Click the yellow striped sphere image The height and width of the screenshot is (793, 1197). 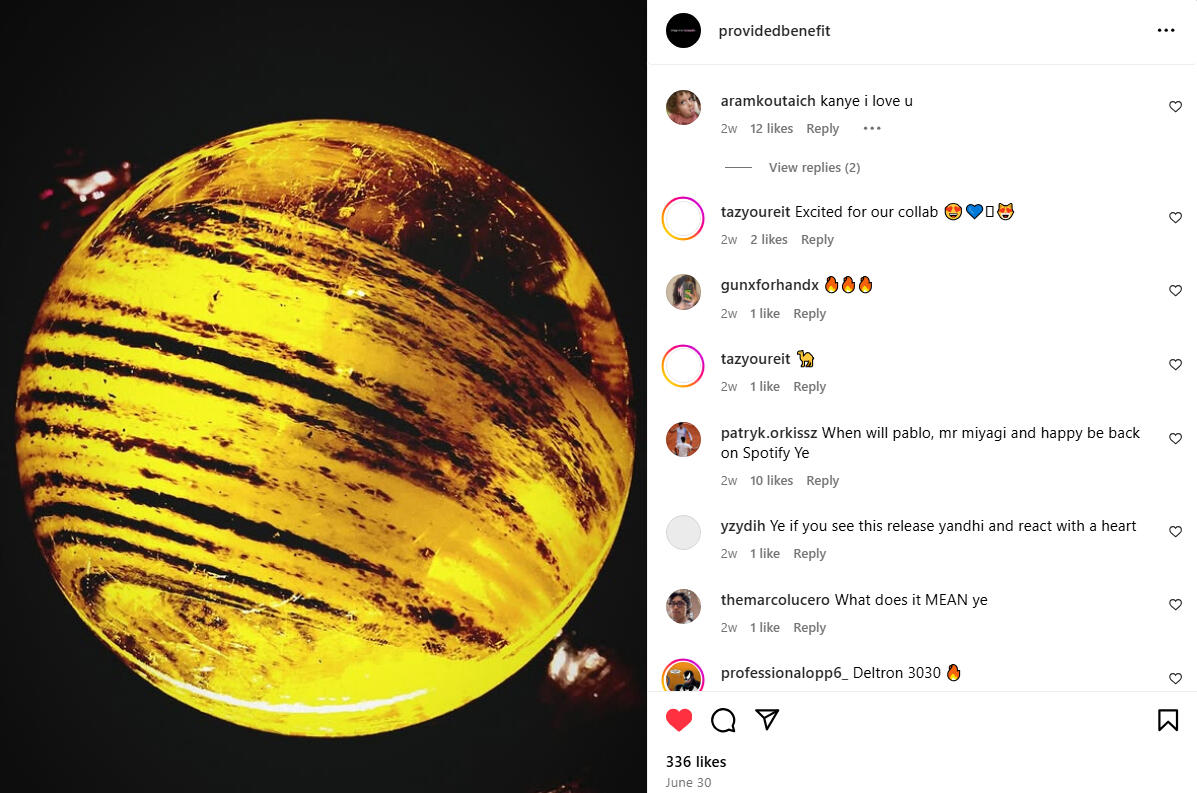(326, 427)
